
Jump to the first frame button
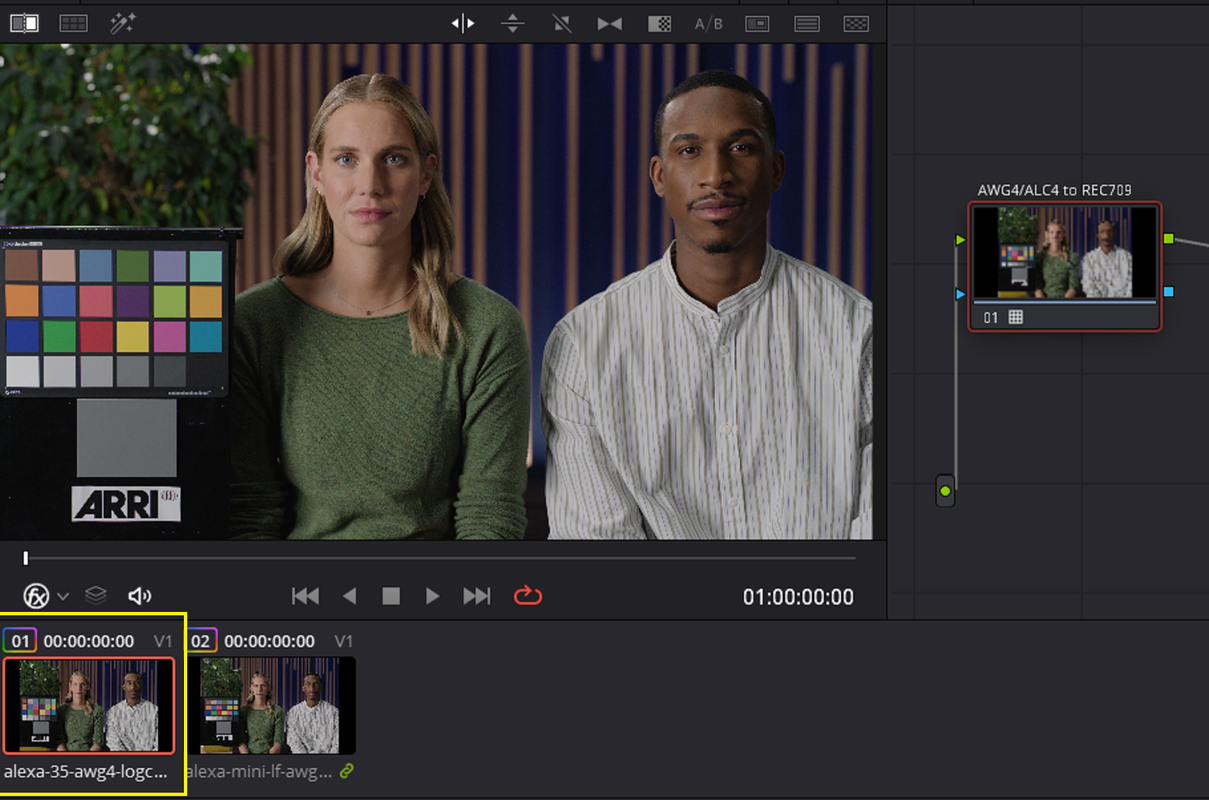pyautogui.click(x=305, y=596)
